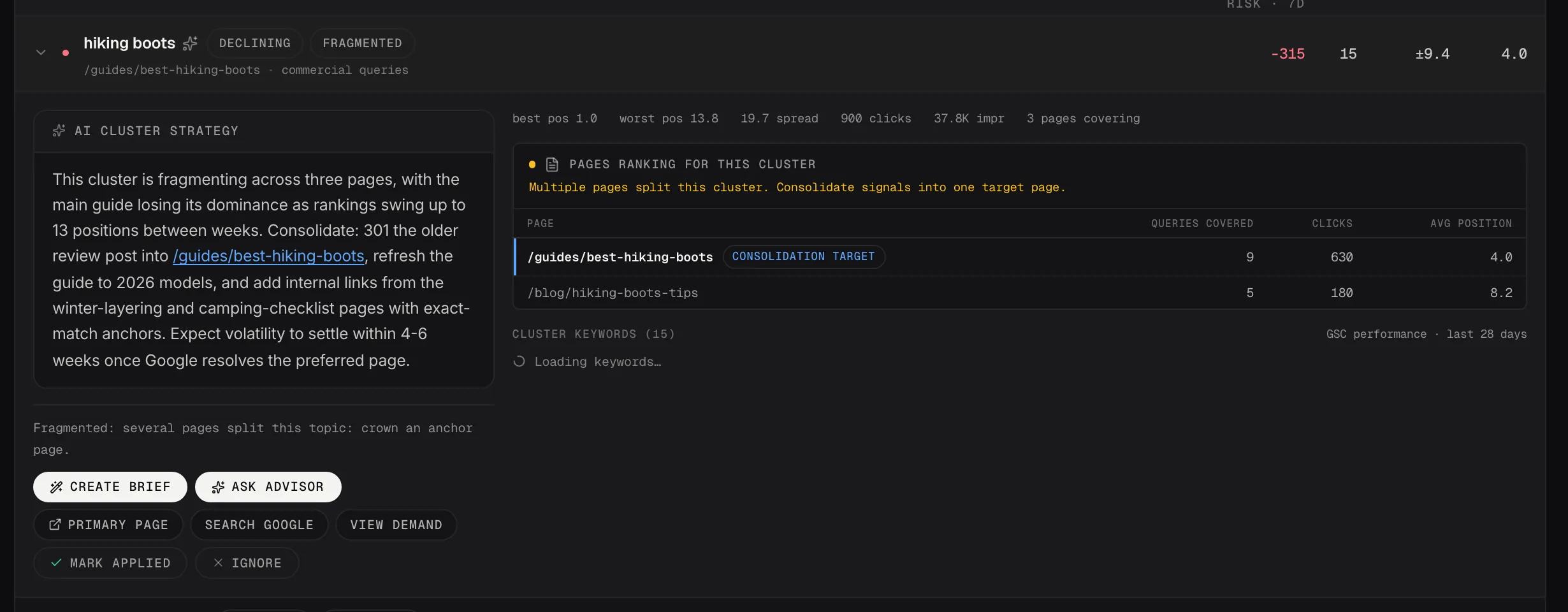Click the DECLINING status badge
This screenshot has width=1568, height=612.
(x=255, y=43)
